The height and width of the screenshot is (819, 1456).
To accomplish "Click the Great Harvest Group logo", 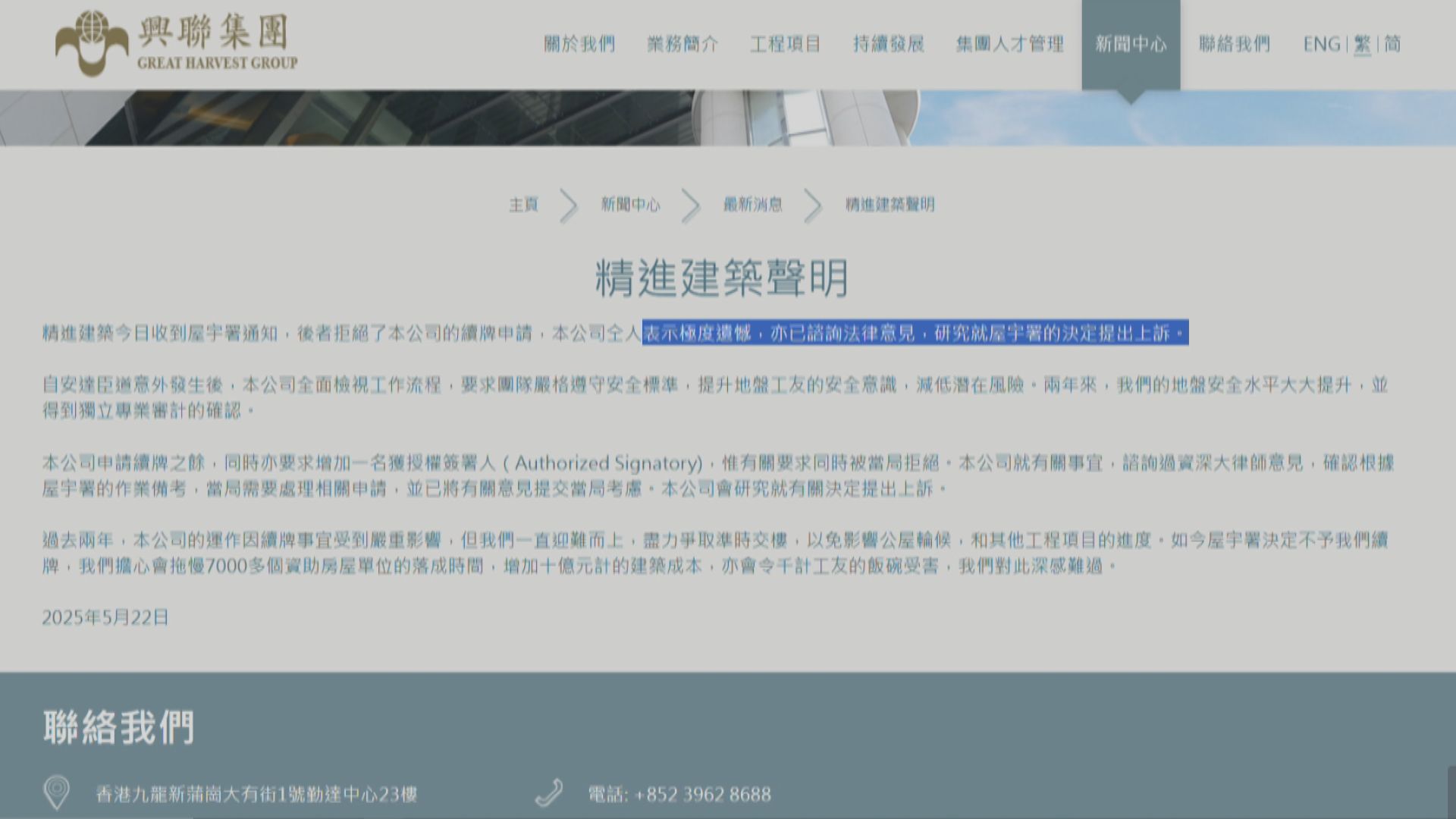I will point(176,43).
